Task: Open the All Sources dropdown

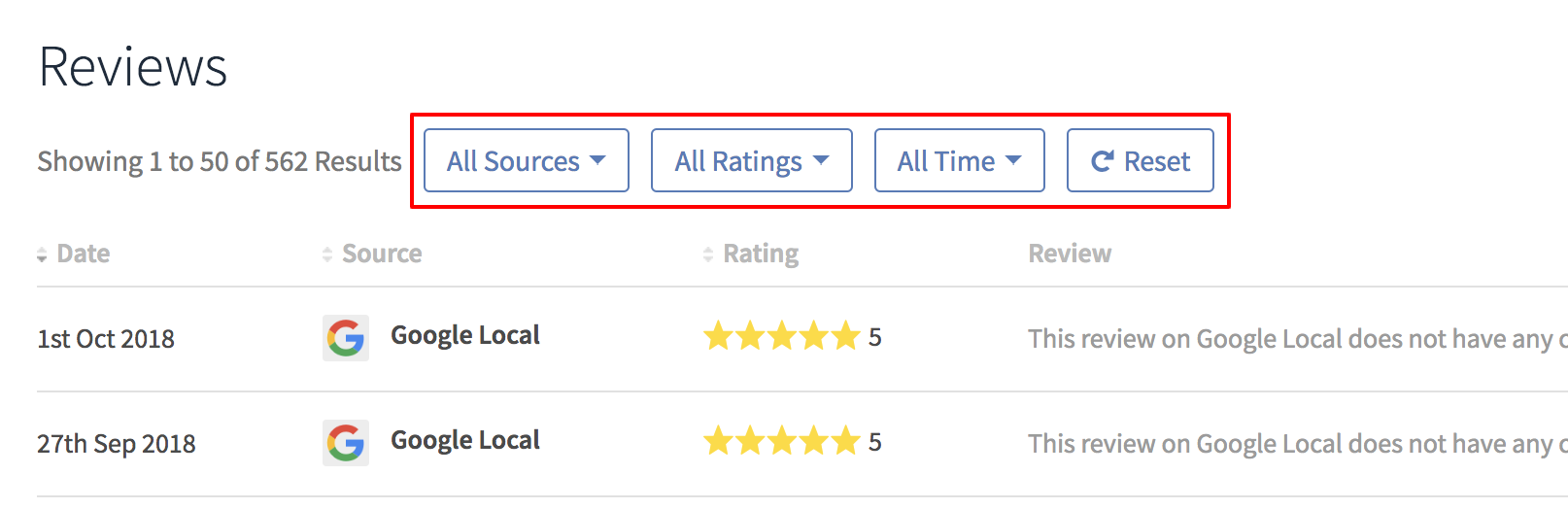Action: point(527,160)
